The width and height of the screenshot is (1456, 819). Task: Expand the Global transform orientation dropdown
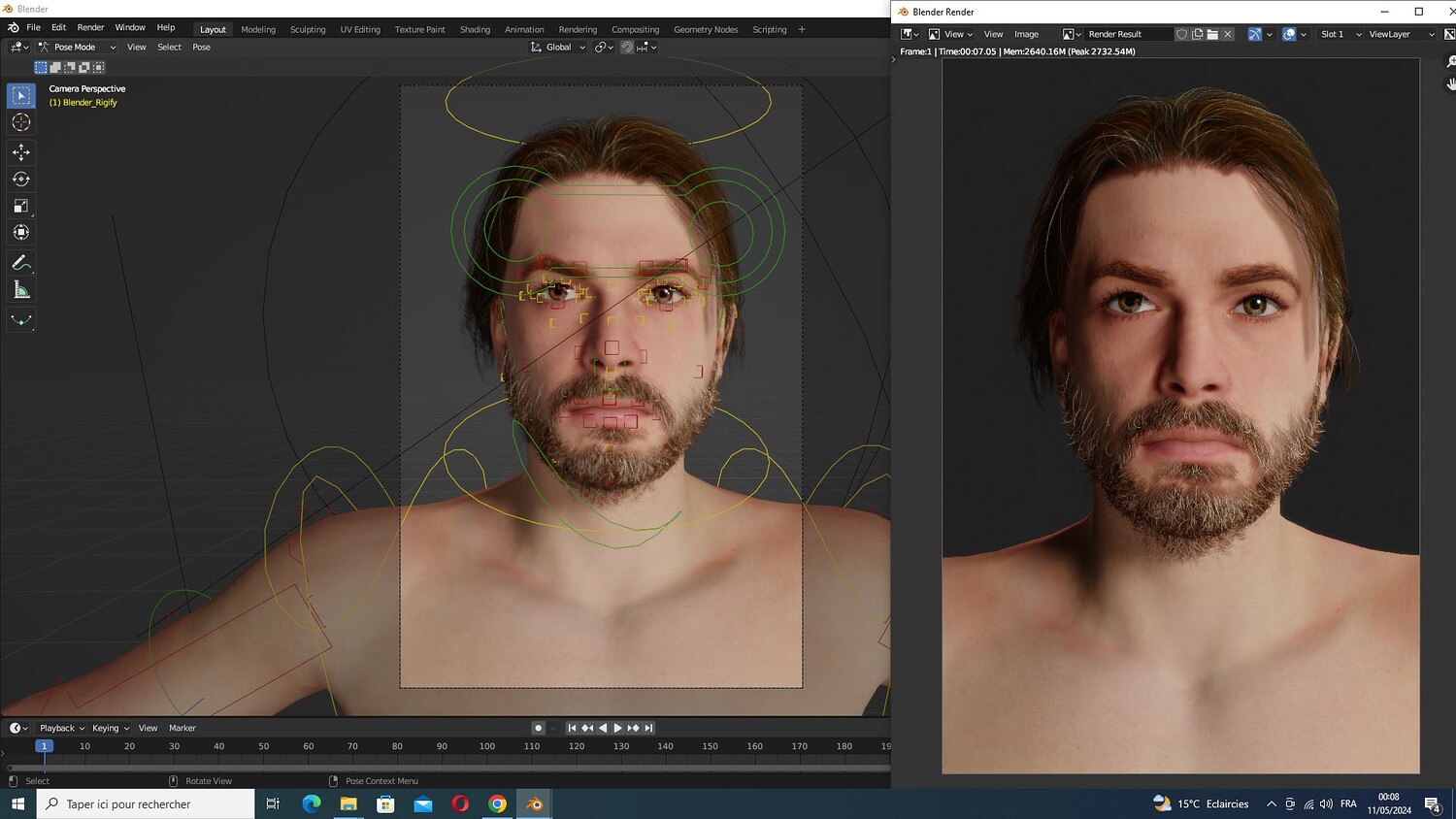click(559, 47)
